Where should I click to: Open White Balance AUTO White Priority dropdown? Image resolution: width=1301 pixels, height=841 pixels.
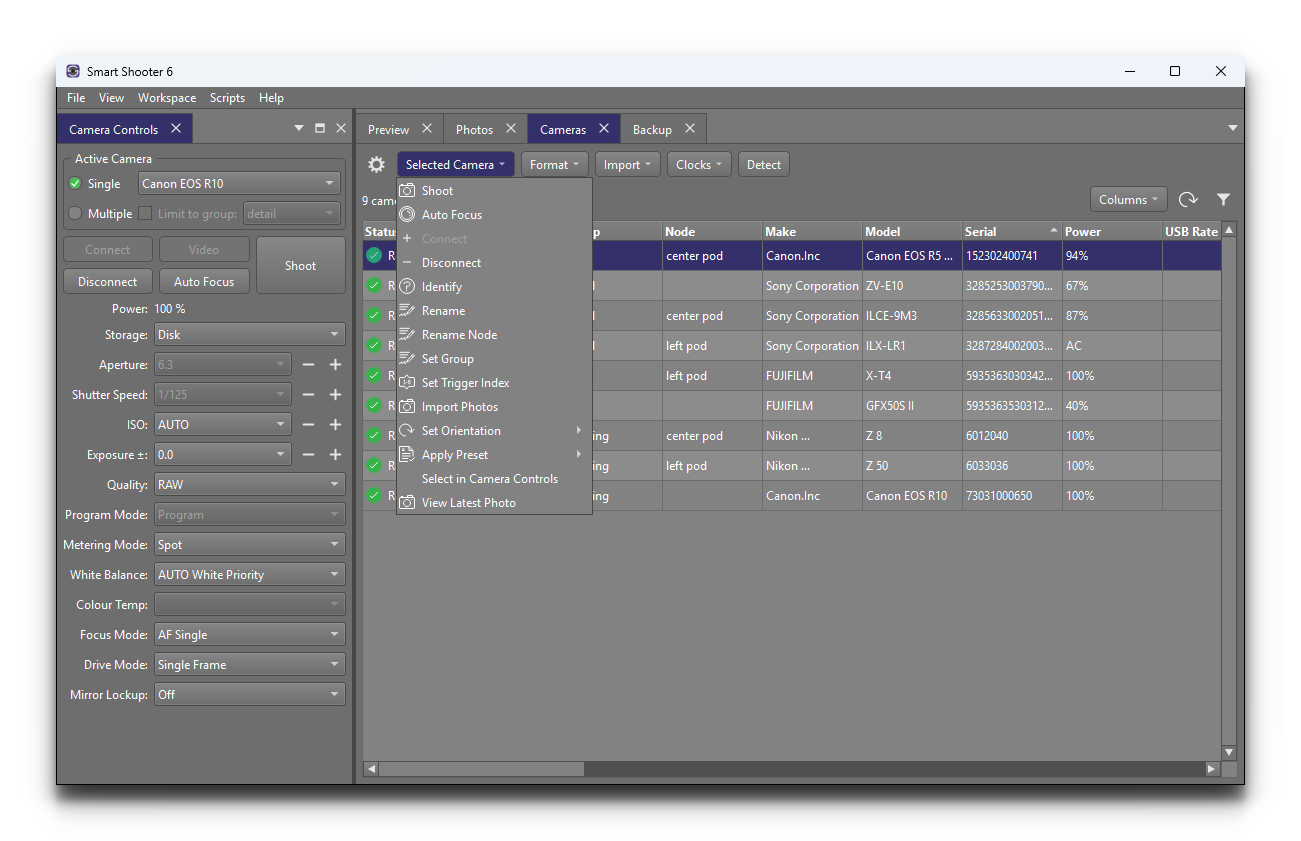coord(250,575)
